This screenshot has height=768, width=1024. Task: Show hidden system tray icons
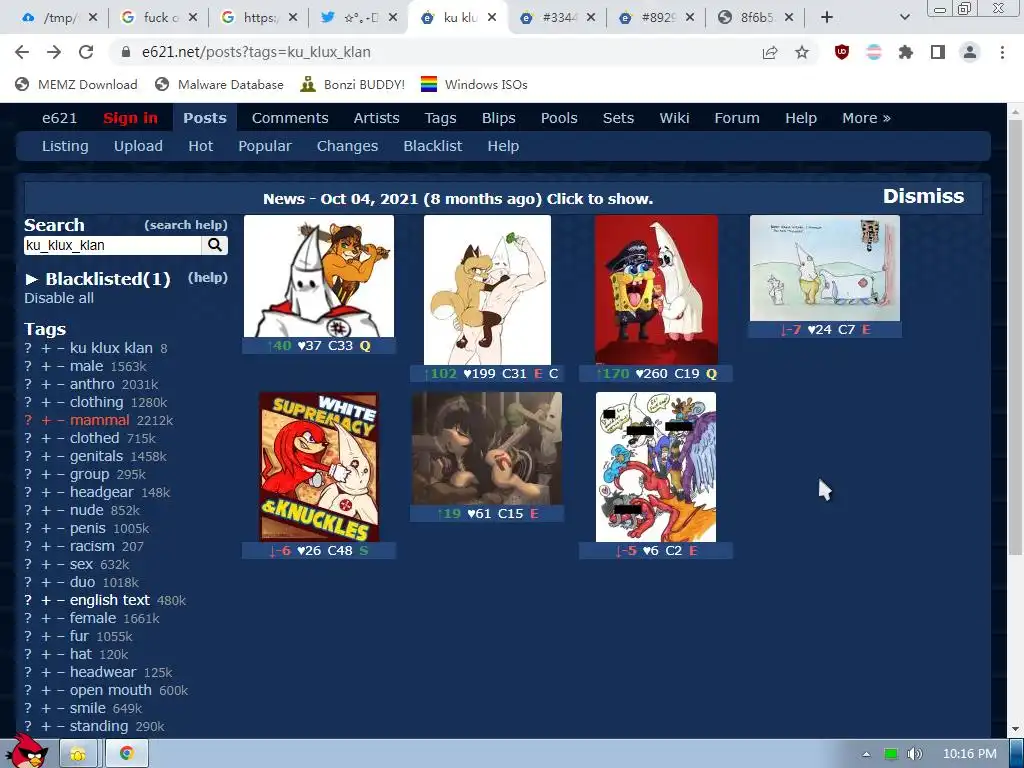click(x=866, y=754)
